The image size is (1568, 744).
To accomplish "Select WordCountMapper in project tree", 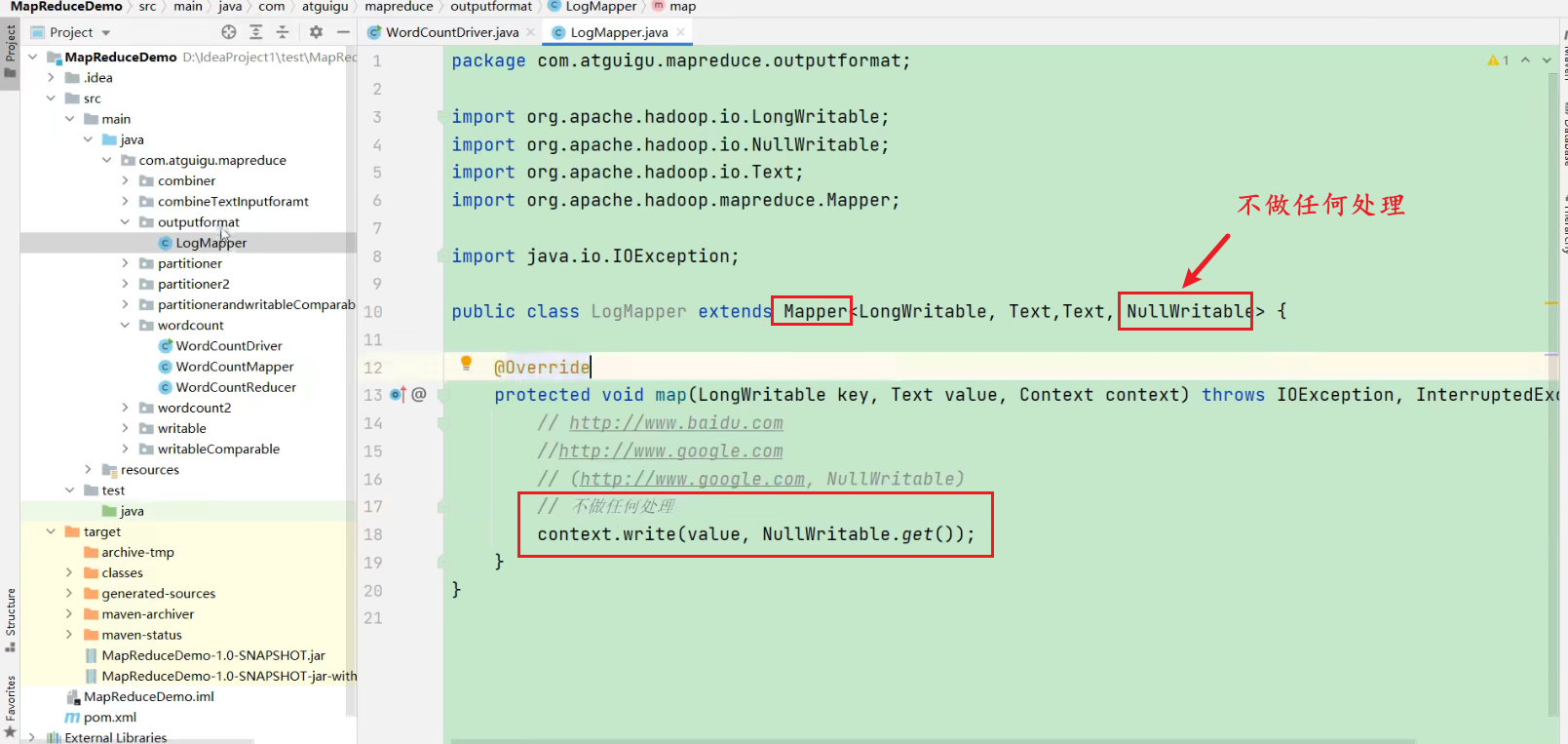I will pyautogui.click(x=234, y=367).
